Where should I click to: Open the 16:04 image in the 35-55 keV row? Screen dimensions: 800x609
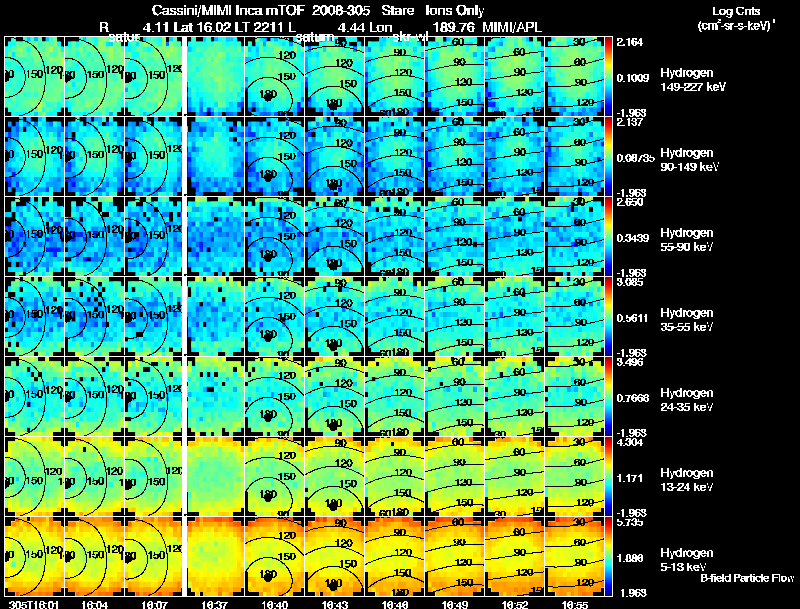(94, 317)
